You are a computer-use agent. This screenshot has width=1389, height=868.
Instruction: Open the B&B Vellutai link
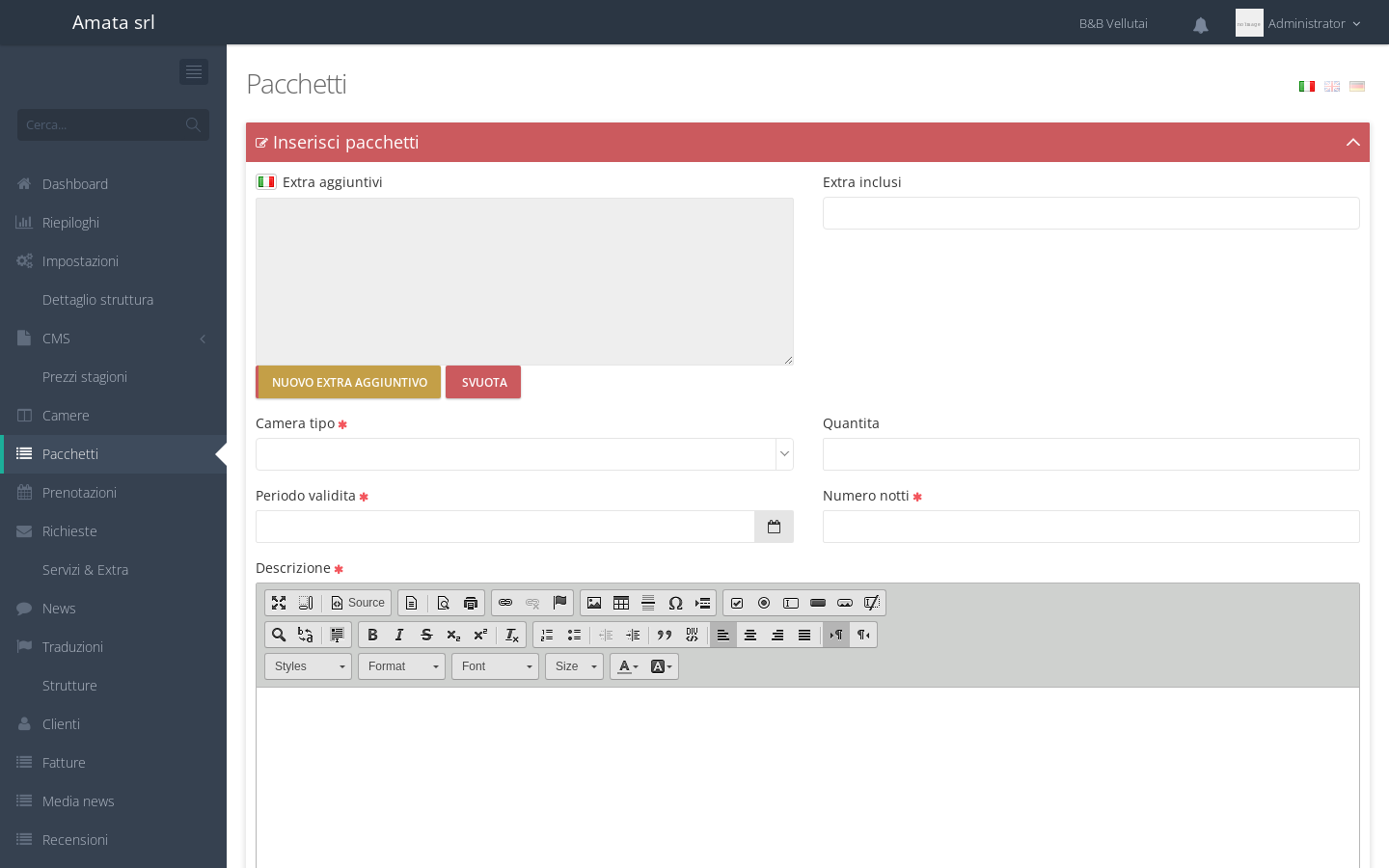[x=1113, y=23]
